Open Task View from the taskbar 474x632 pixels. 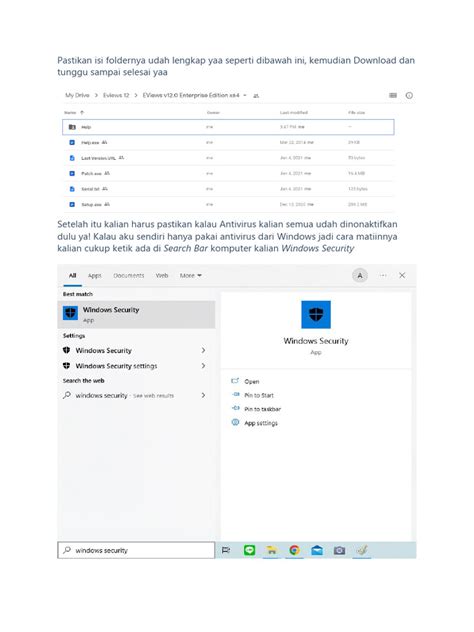pos(226,550)
